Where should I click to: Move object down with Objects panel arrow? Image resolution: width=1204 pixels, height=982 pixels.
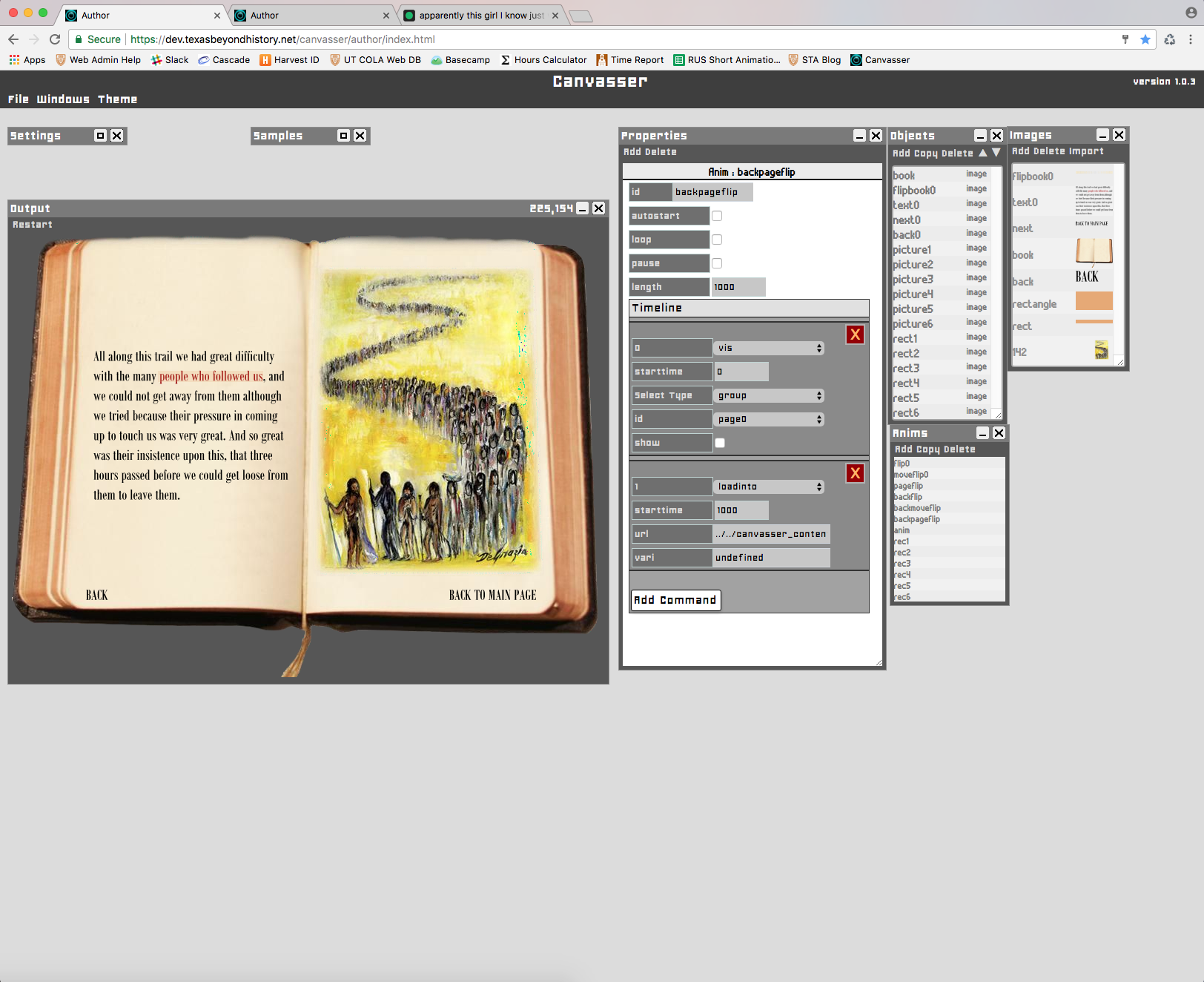[x=996, y=153]
